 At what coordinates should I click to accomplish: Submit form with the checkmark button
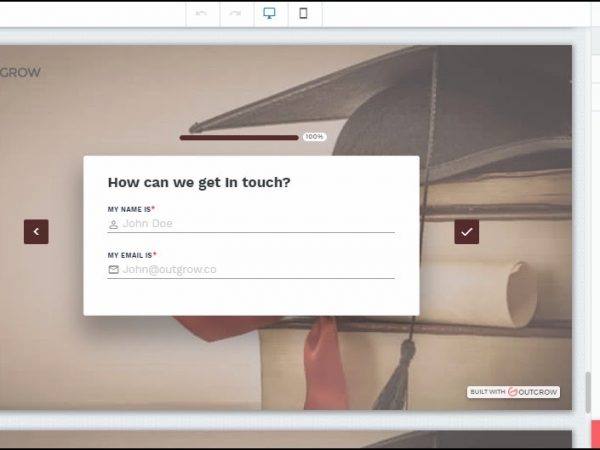(466, 232)
